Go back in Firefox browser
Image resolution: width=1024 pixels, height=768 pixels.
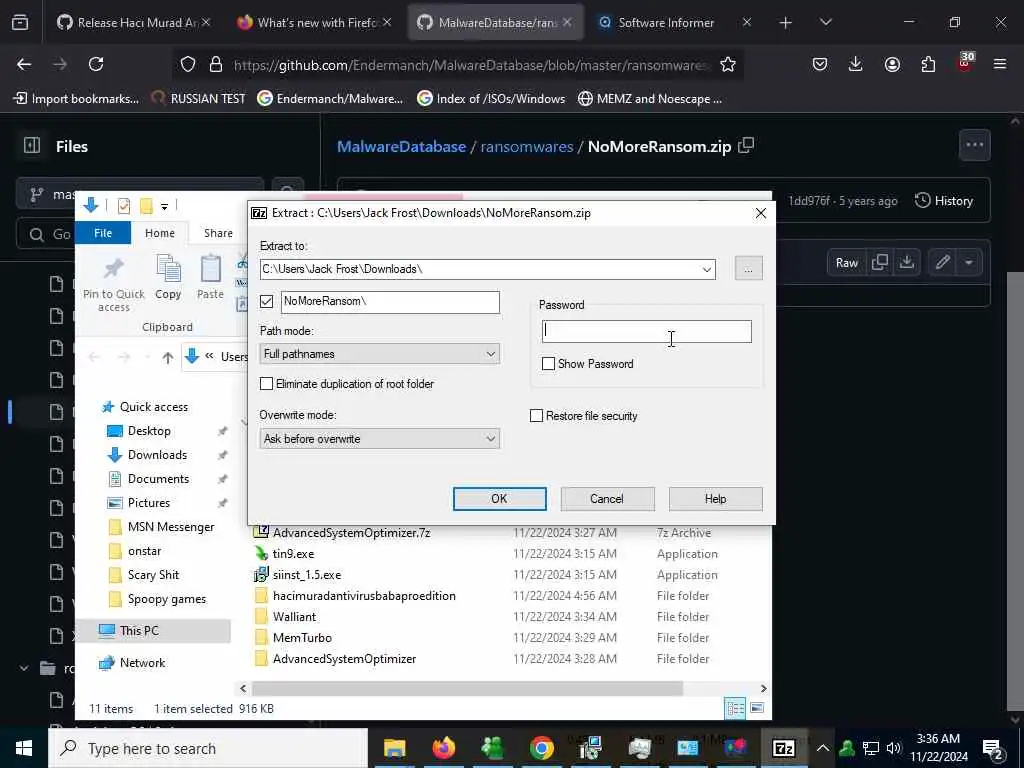pos(24,64)
